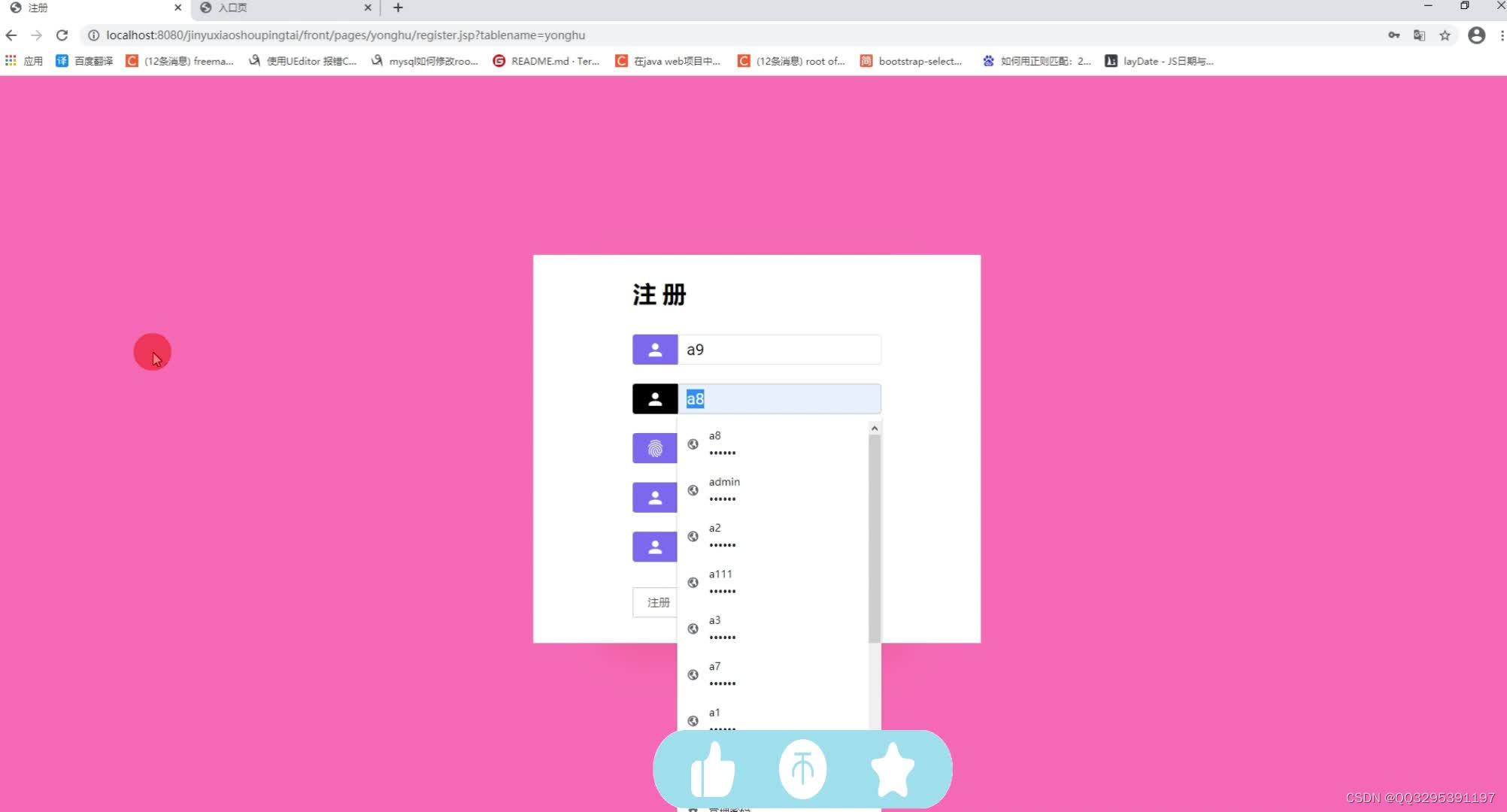Screen dimensions: 1507x812
Task: Click the autofill list scroll up arrow
Action: click(x=875, y=428)
